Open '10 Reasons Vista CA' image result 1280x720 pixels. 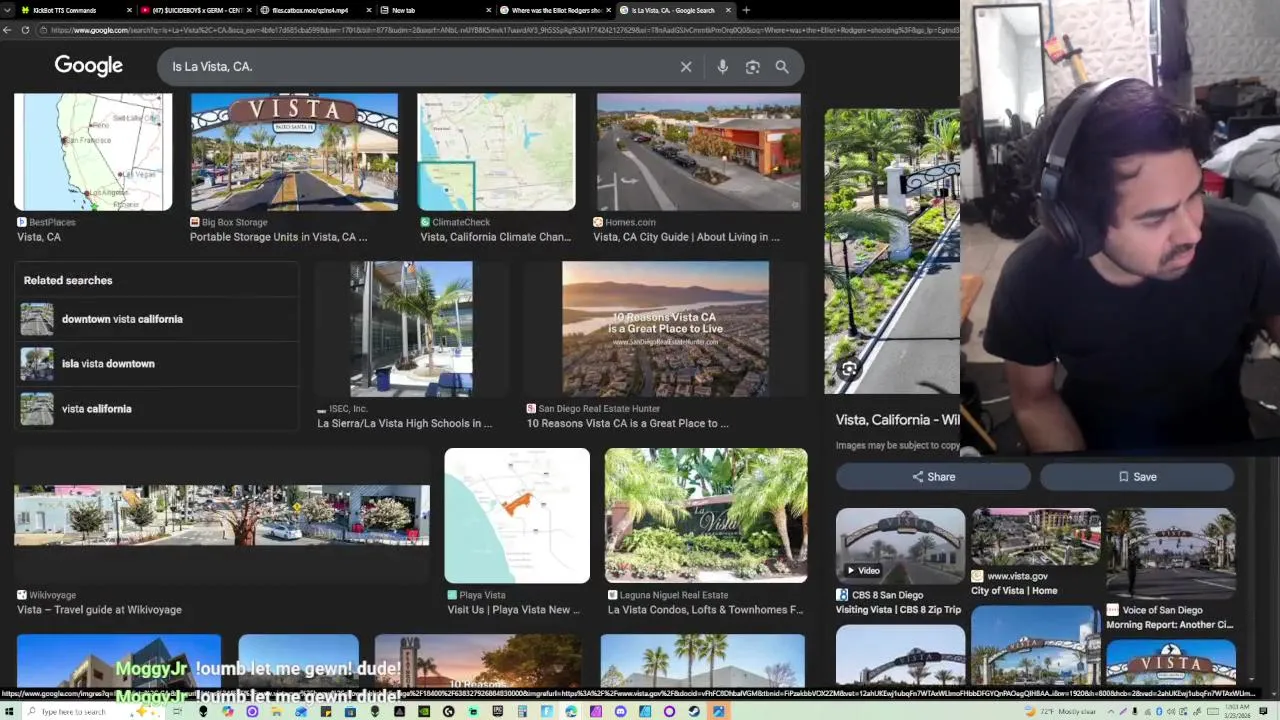(x=665, y=329)
